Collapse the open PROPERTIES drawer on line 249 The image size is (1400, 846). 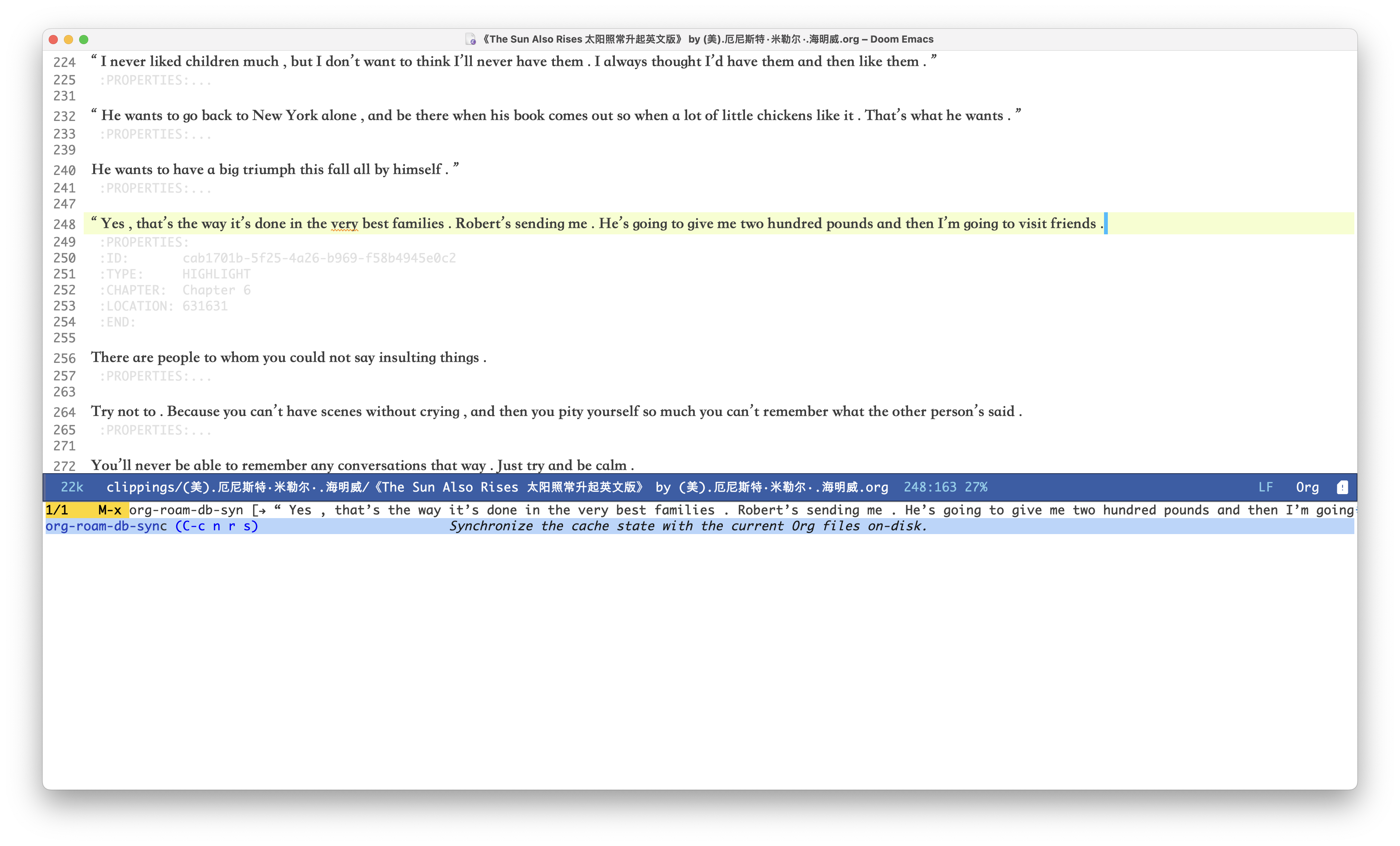(144, 242)
